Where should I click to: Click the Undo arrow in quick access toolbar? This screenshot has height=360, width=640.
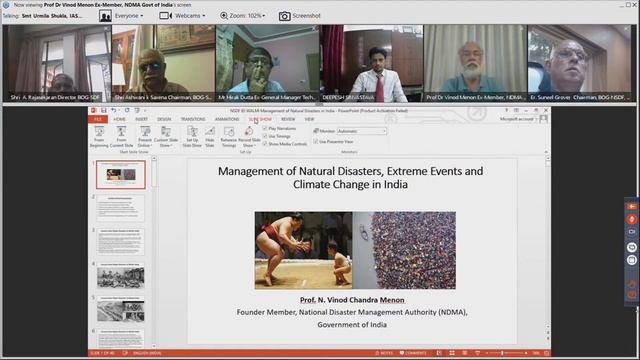pyautogui.click(x=114, y=110)
